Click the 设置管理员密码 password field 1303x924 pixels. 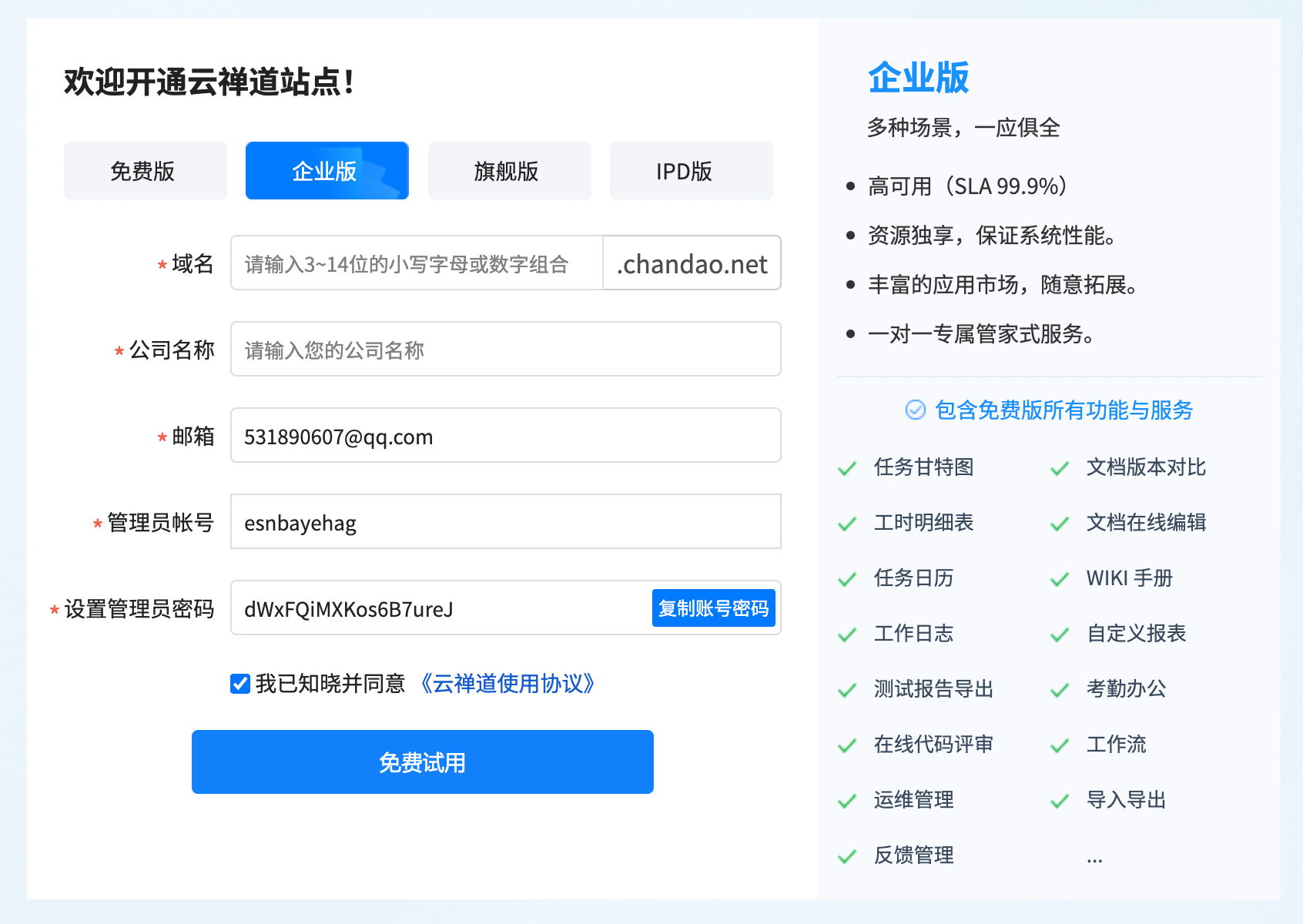(x=439, y=608)
